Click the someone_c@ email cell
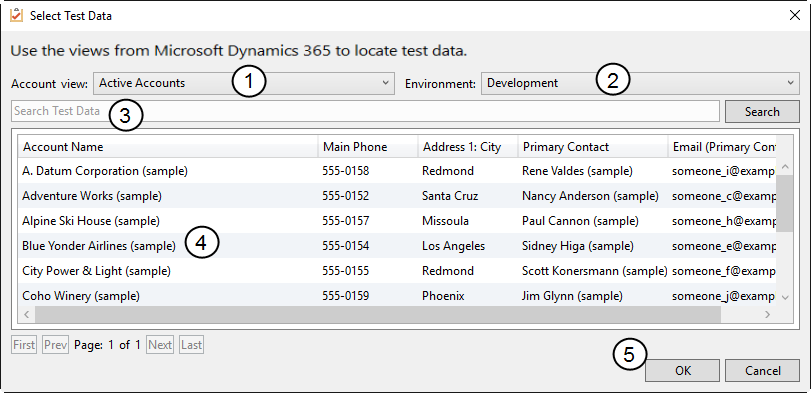The width and height of the screenshot is (811, 393). coord(724,196)
